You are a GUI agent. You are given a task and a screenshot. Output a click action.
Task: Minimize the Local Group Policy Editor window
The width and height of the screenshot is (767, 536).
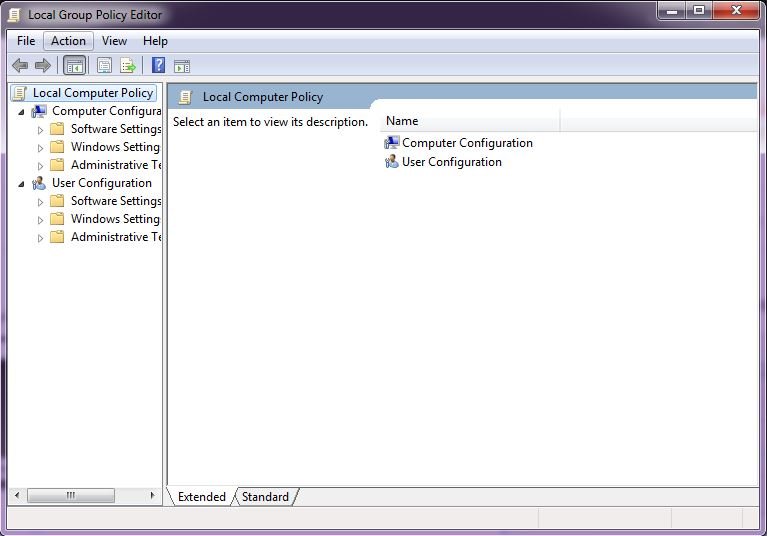point(672,11)
